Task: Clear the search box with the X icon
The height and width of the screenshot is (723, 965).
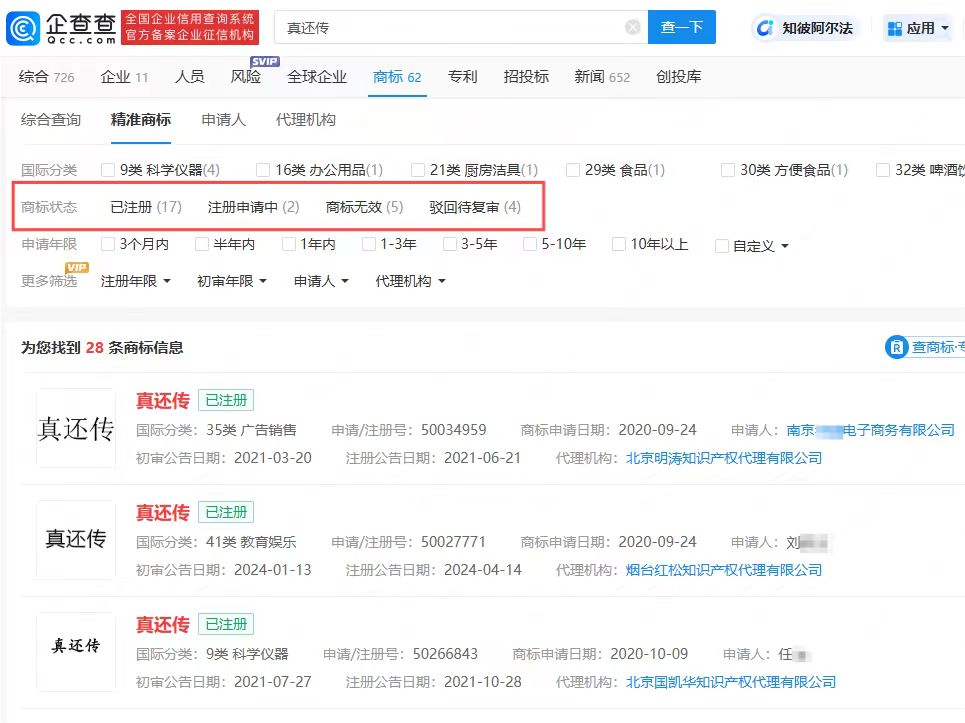Action: click(633, 27)
